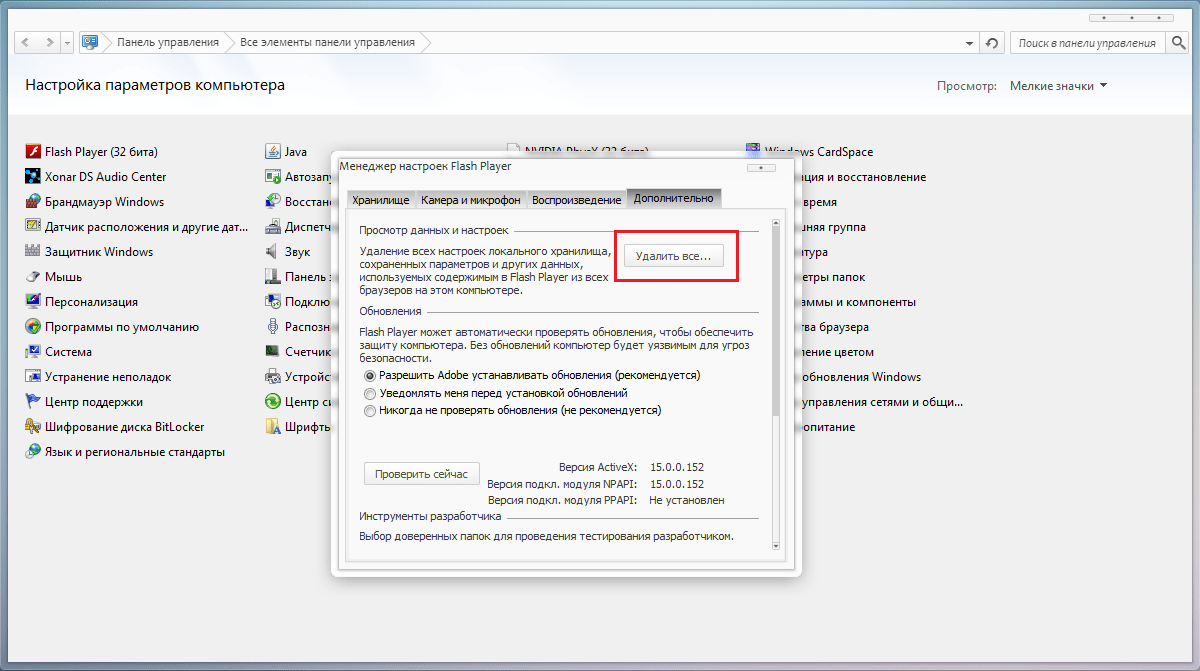Screen dimensions: 1200x671
Task: Open the Звук speaker icon
Action: tap(272, 252)
